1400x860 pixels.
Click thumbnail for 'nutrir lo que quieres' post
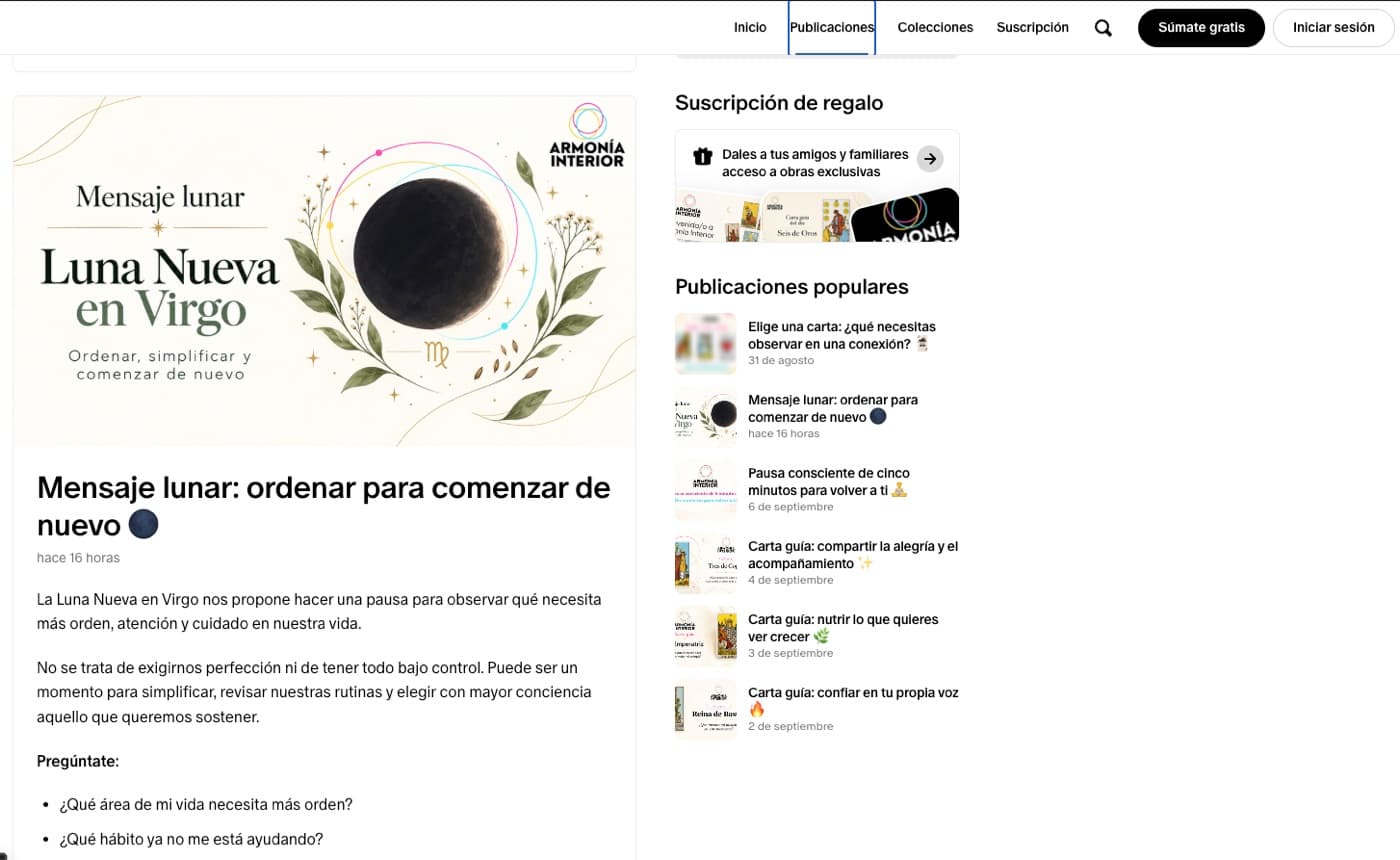tap(706, 636)
